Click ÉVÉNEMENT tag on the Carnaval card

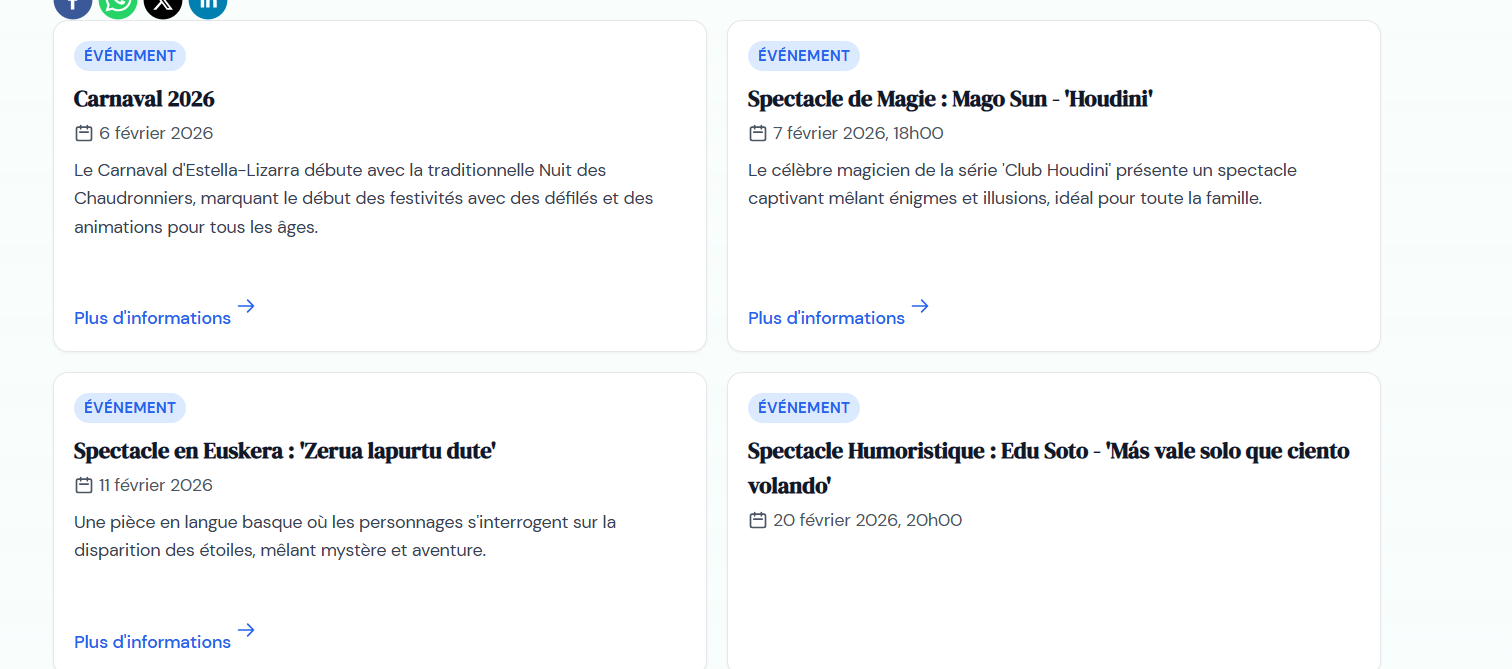click(x=130, y=56)
